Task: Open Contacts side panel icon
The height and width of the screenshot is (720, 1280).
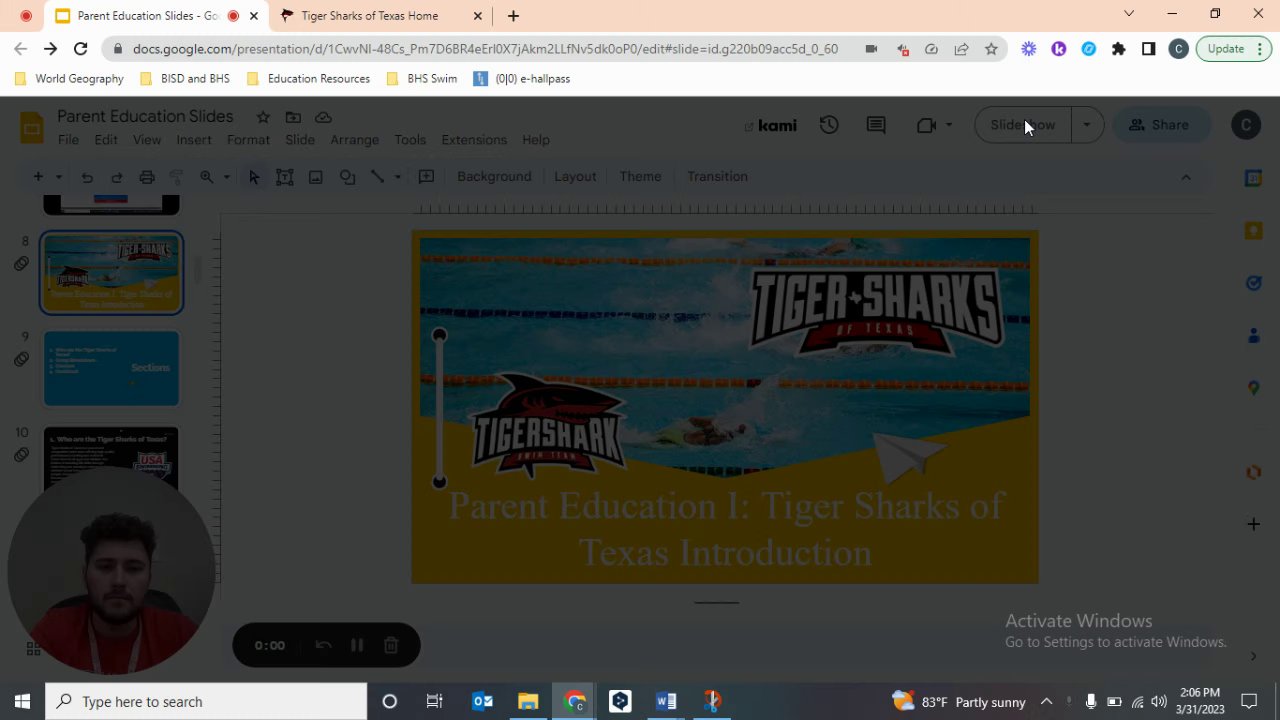Action: (1253, 335)
